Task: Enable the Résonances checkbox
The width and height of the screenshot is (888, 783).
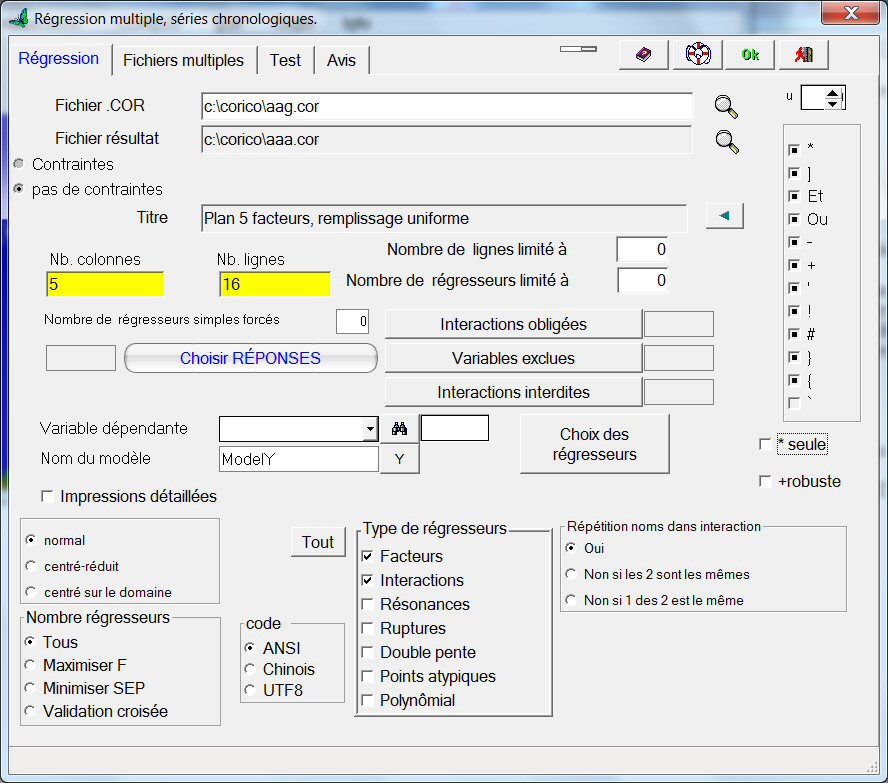Action: tap(368, 604)
